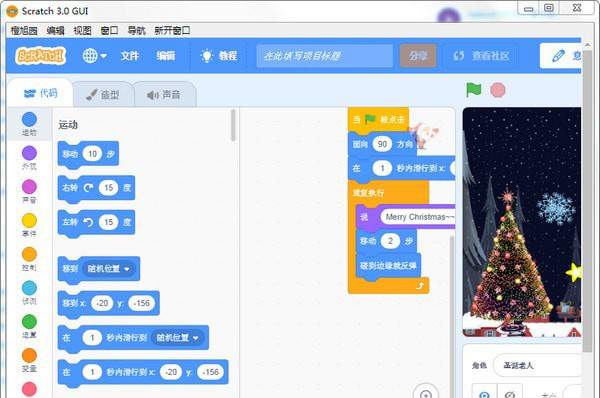Open 随机位置 dropdown in glide block
This screenshot has width=600, height=398.
coord(177,338)
